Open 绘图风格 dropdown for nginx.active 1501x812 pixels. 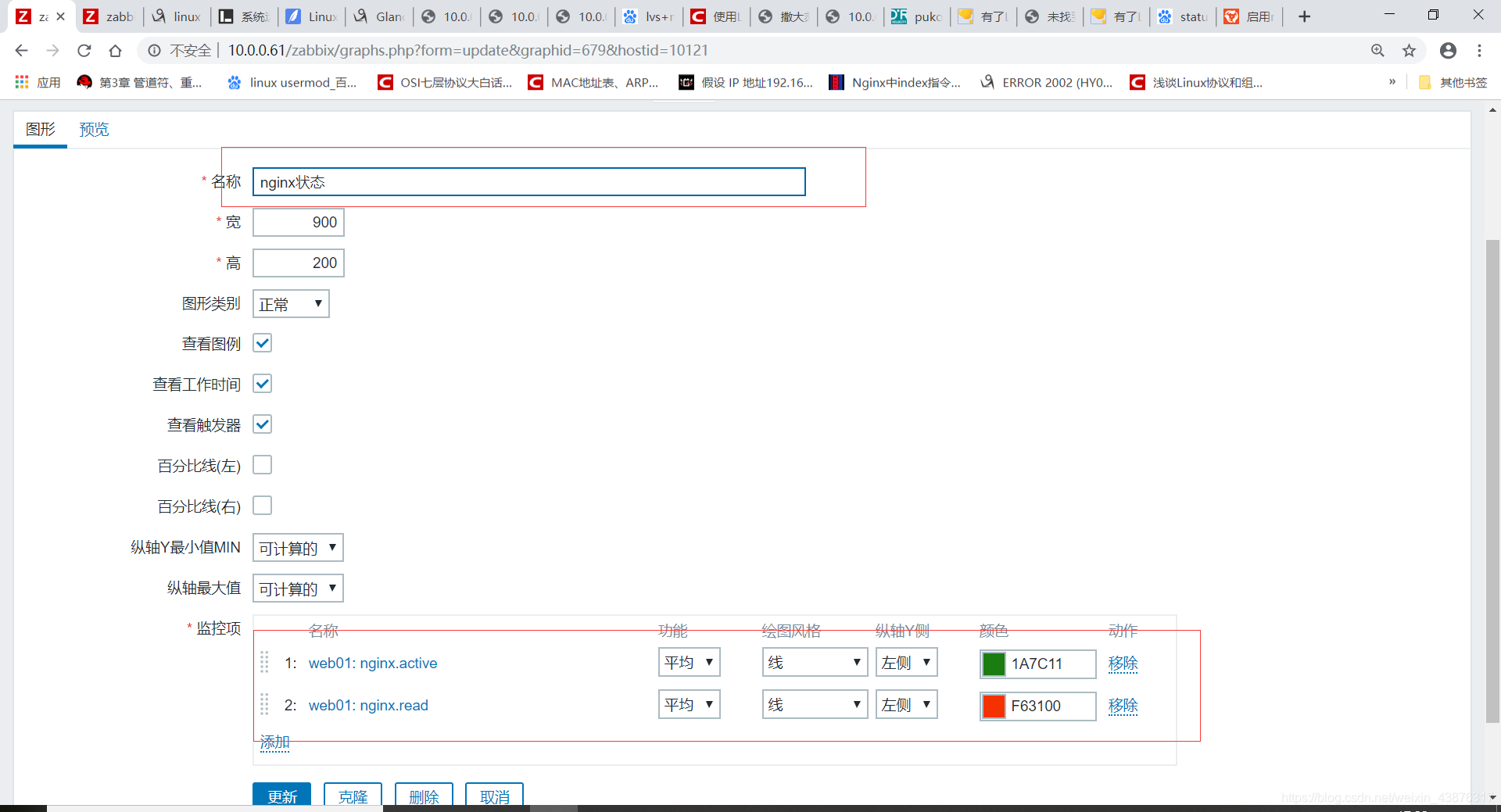(x=815, y=663)
